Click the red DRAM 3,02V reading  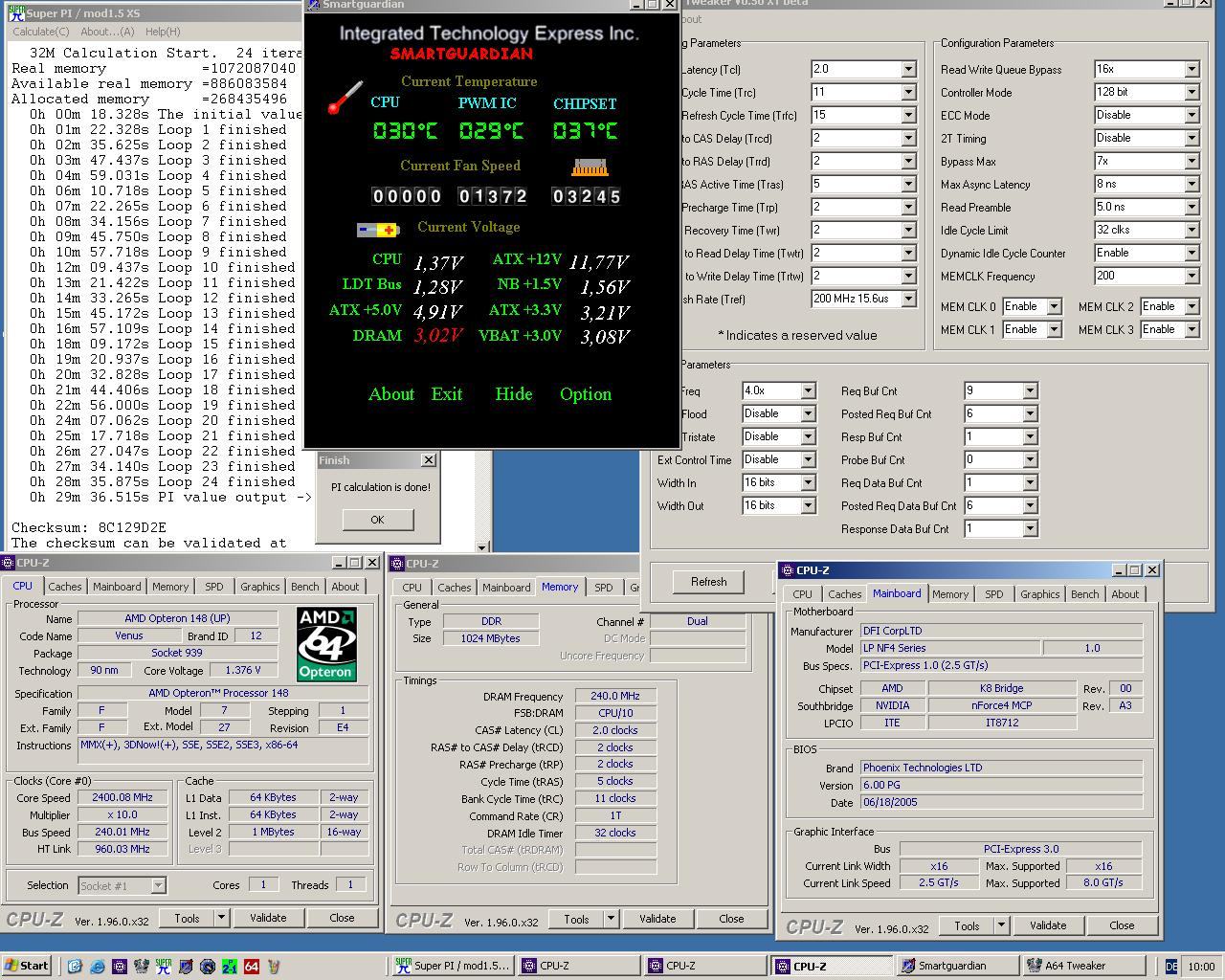(x=437, y=336)
